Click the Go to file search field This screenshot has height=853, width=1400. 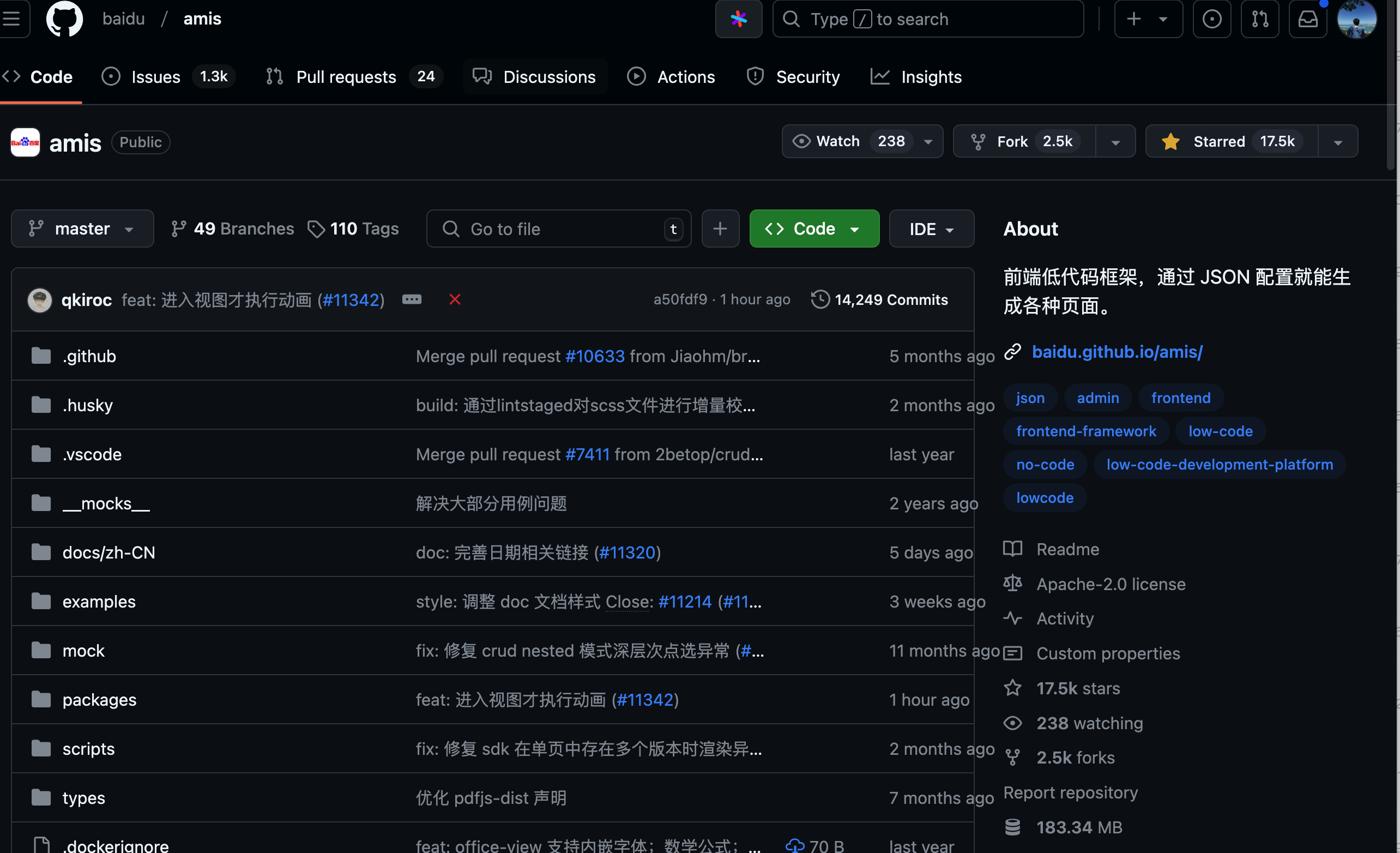[559, 229]
